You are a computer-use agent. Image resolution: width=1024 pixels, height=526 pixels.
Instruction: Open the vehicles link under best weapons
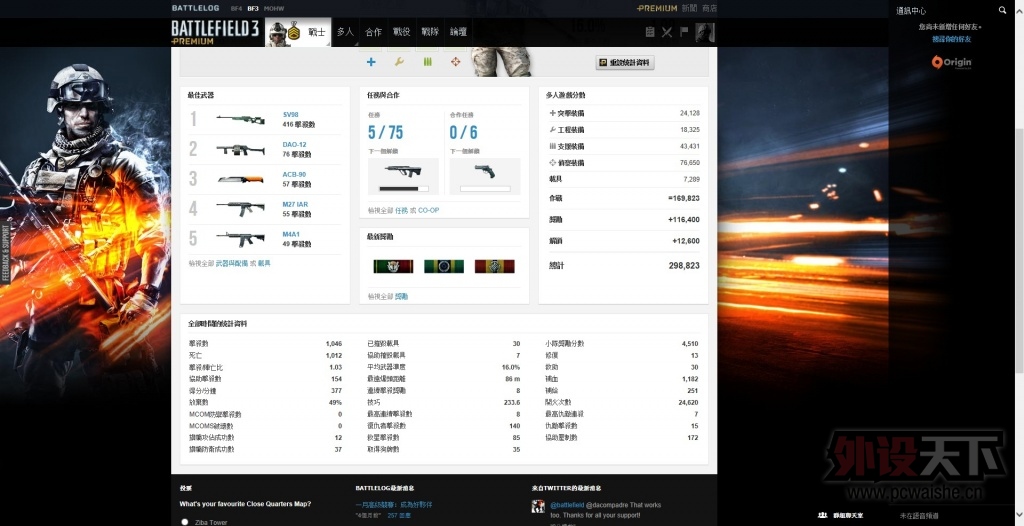[264, 263]
